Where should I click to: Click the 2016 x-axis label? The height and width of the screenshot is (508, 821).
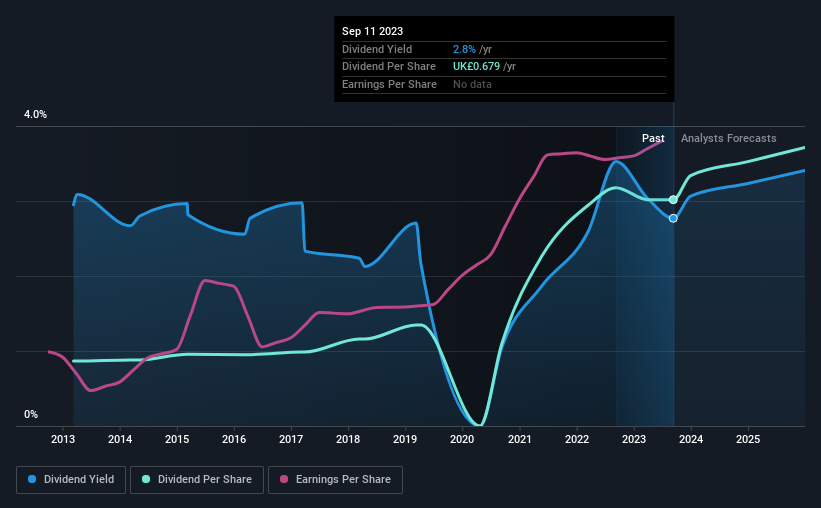coord(234,439)
